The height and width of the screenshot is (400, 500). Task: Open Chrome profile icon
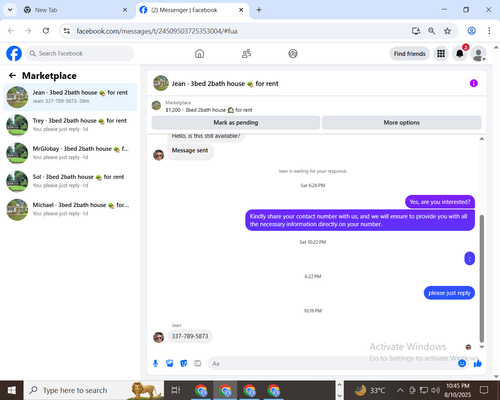[471, 31]
